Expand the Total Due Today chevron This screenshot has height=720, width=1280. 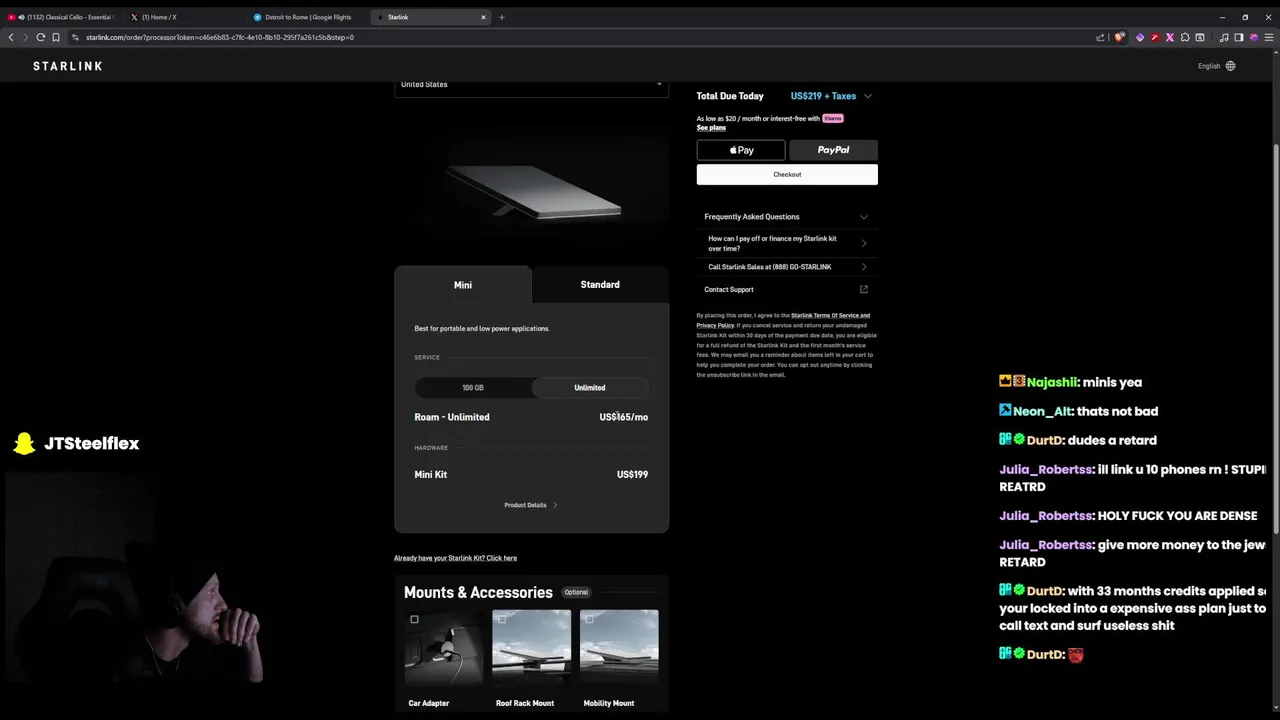pos(867,96)
